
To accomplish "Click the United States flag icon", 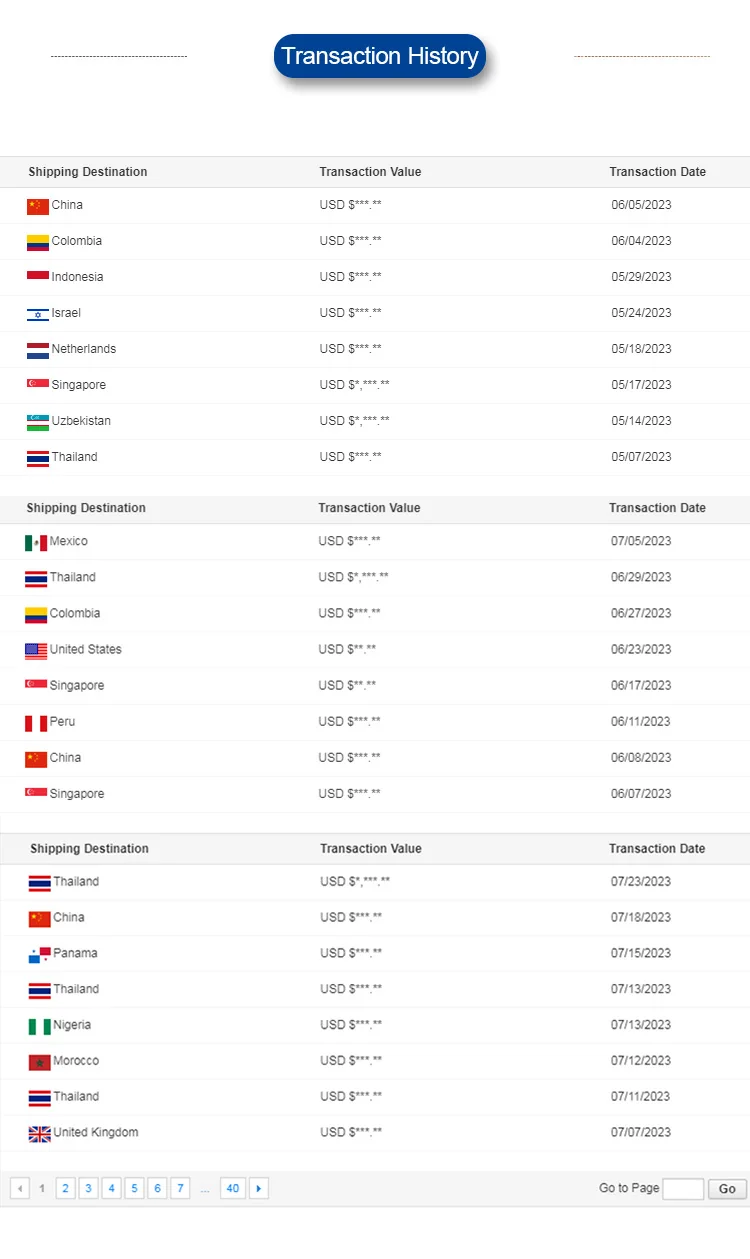I will pos(36,650).
